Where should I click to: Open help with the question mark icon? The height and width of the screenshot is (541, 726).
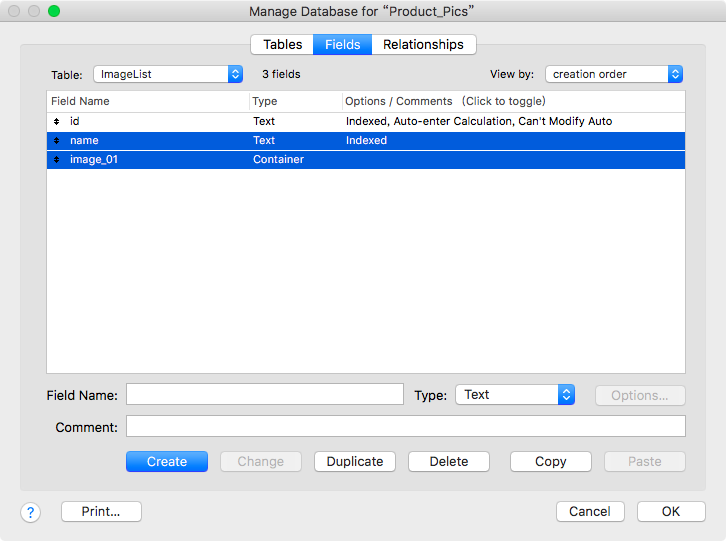[x=31, y=512]
